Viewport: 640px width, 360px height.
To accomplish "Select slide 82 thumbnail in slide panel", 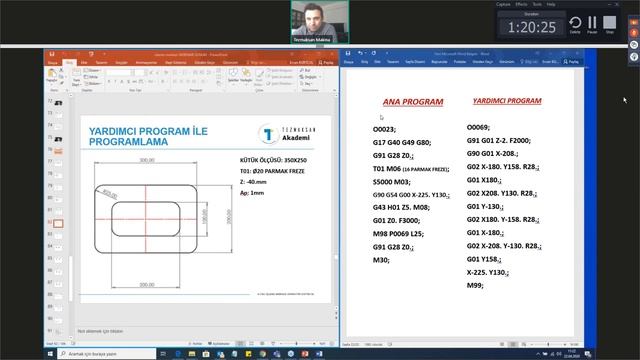I will (58, 224).
